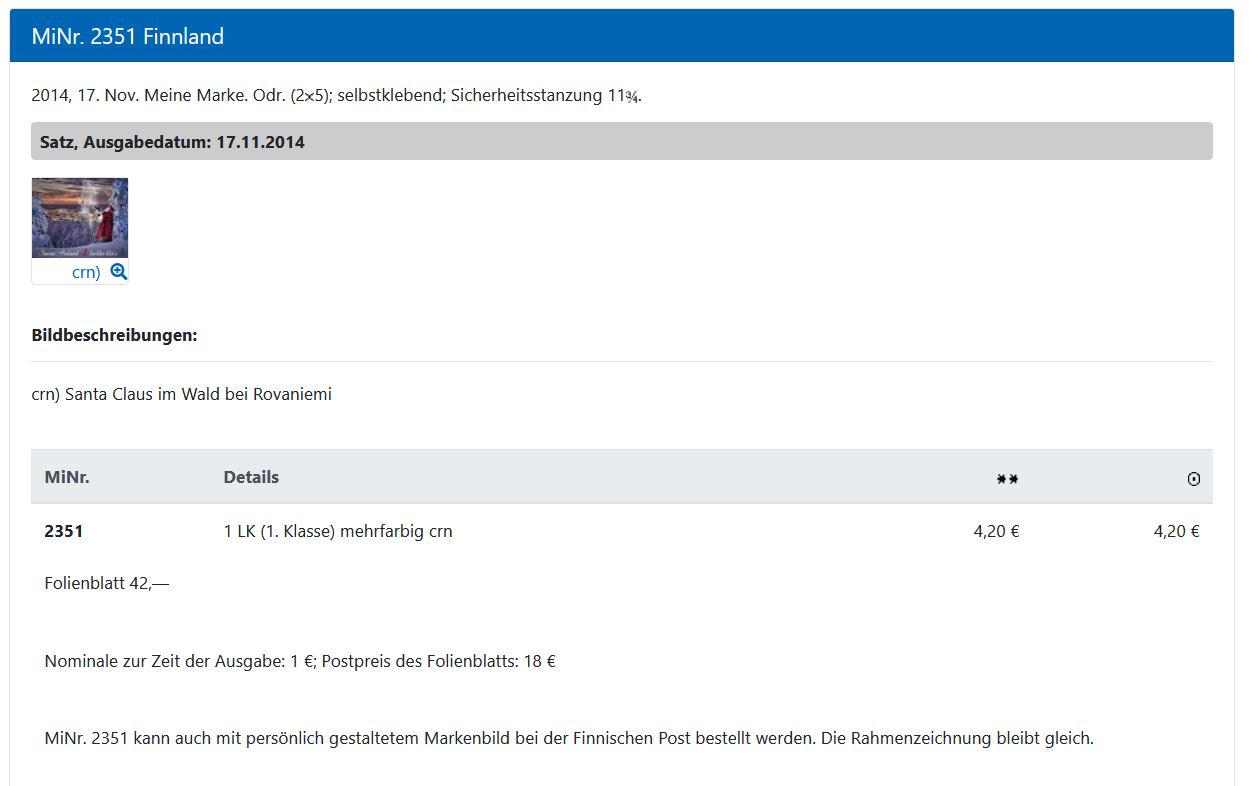Click the used/cancelled circle-dot column icon
Screen dimensions: 1258x786
(1193, 479)
